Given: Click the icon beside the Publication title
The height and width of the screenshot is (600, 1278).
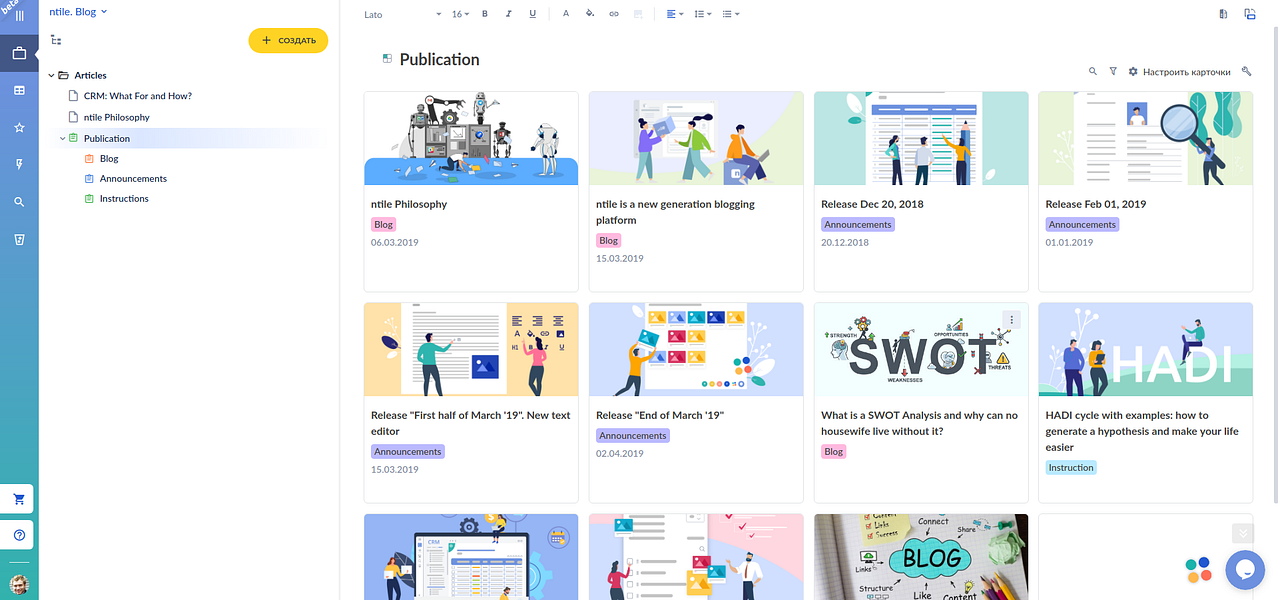Looking at the screenshot, I should 387,59.
